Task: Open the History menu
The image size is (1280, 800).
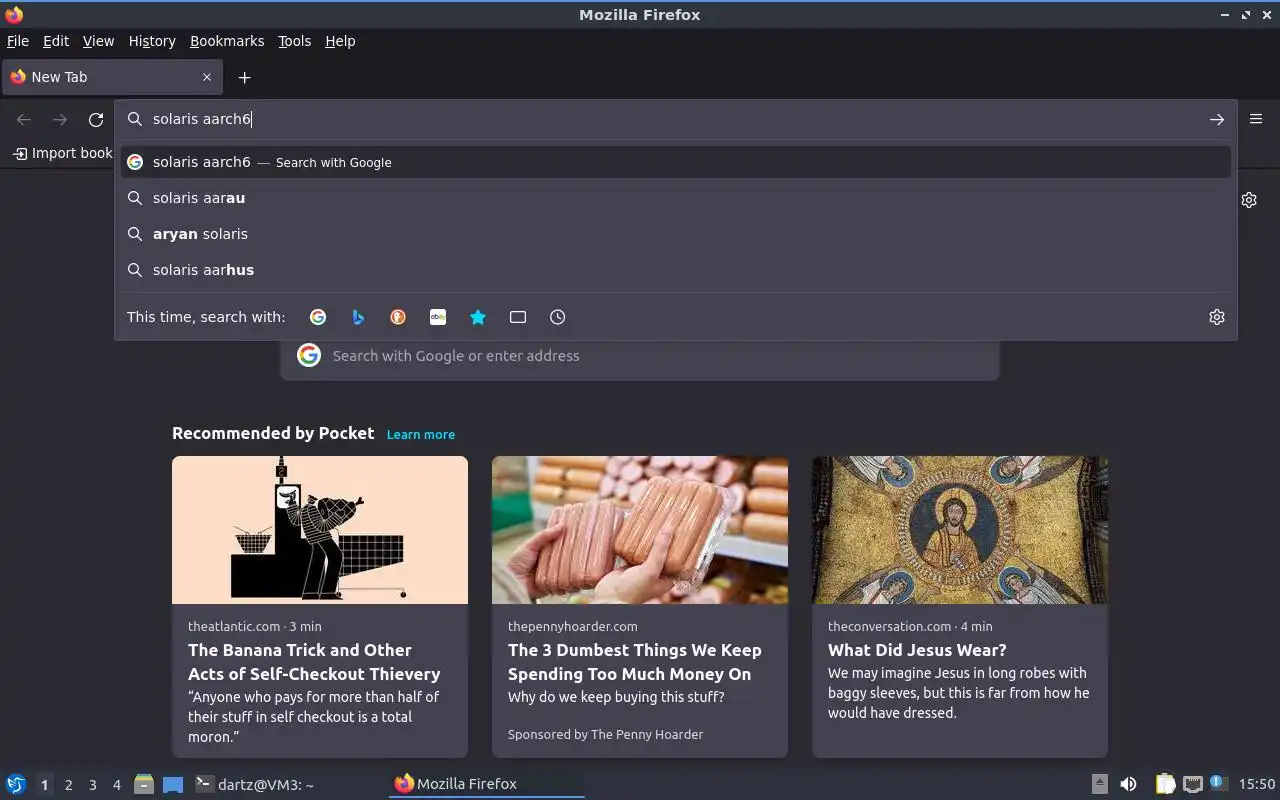Action: [152, 41]
